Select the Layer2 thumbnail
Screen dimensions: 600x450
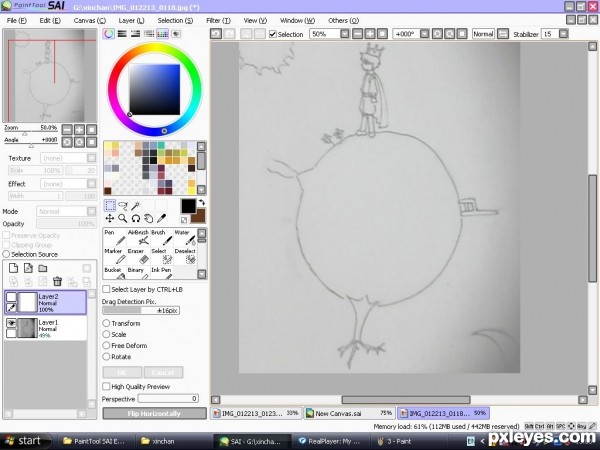(x=27, y=302)
